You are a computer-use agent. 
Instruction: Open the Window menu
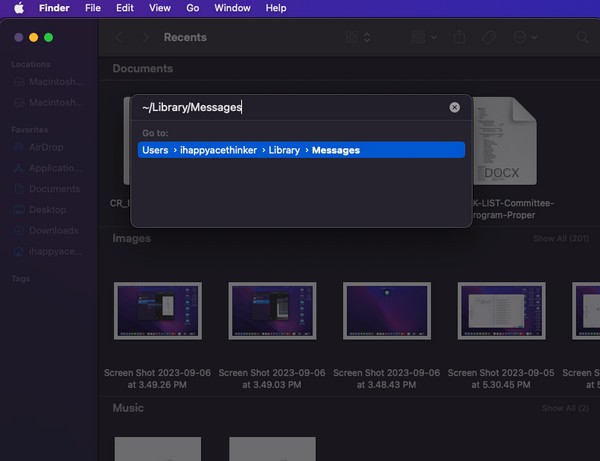[x=232, y=8]
